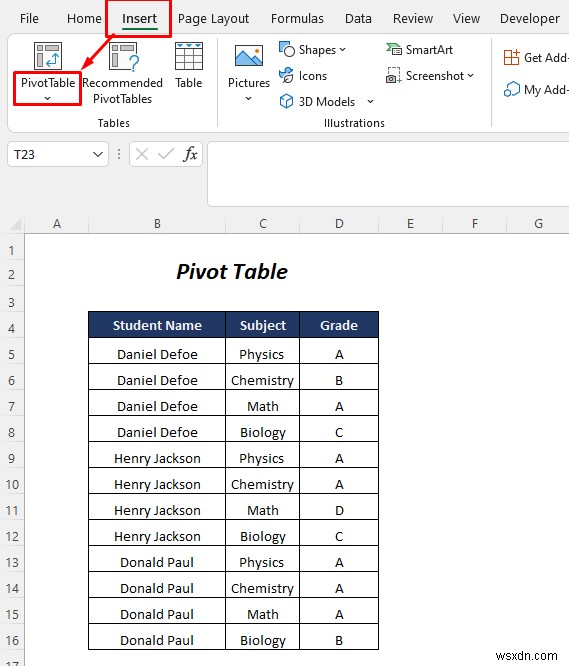Image resolution: width=569 pixels, height=666 pixels.
Task: Click inside the formula bar field
Action: [388, 174]
